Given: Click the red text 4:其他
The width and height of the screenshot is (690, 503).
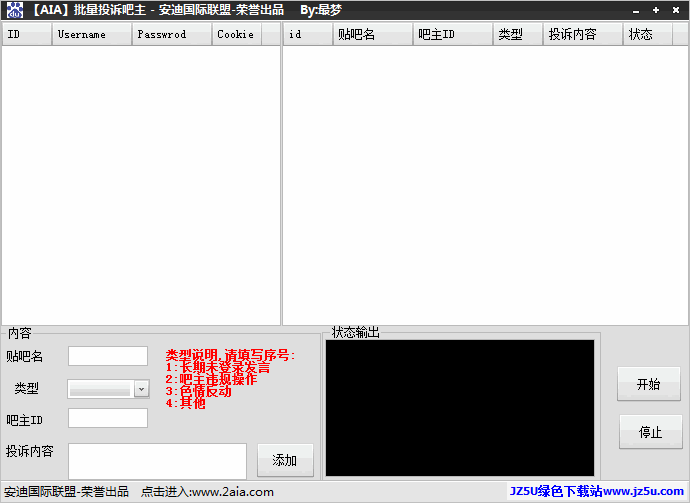Looking at the screenshot, I should pyautogui.click(x=185, y=403).
